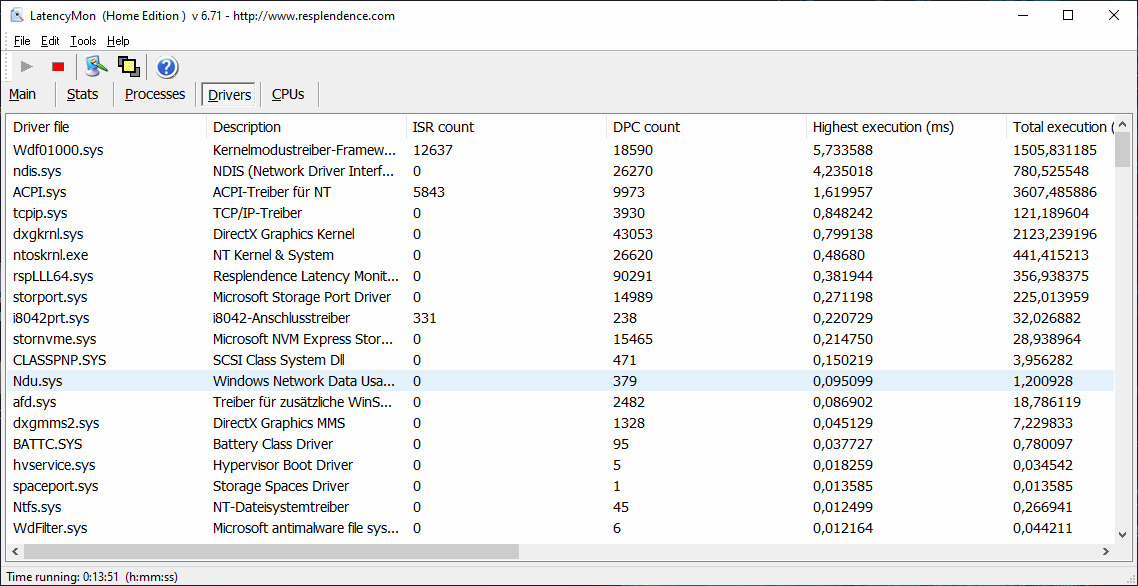Select the hvservice.sys driver row
Image resolution: width=1138 pixels, height=586 pixels.
pyautogui.click(x=560, y=465)
